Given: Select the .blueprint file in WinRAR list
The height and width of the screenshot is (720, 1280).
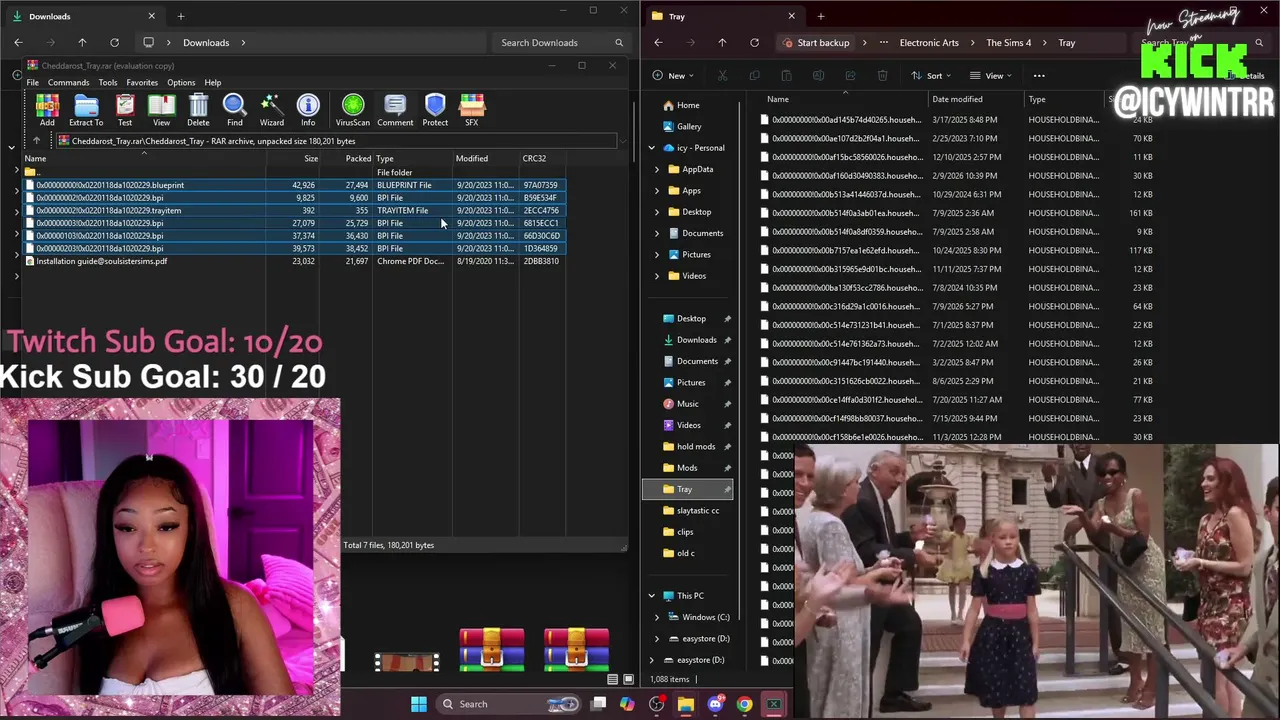Looking at the screenshot, I should click(x=295, y=185).
